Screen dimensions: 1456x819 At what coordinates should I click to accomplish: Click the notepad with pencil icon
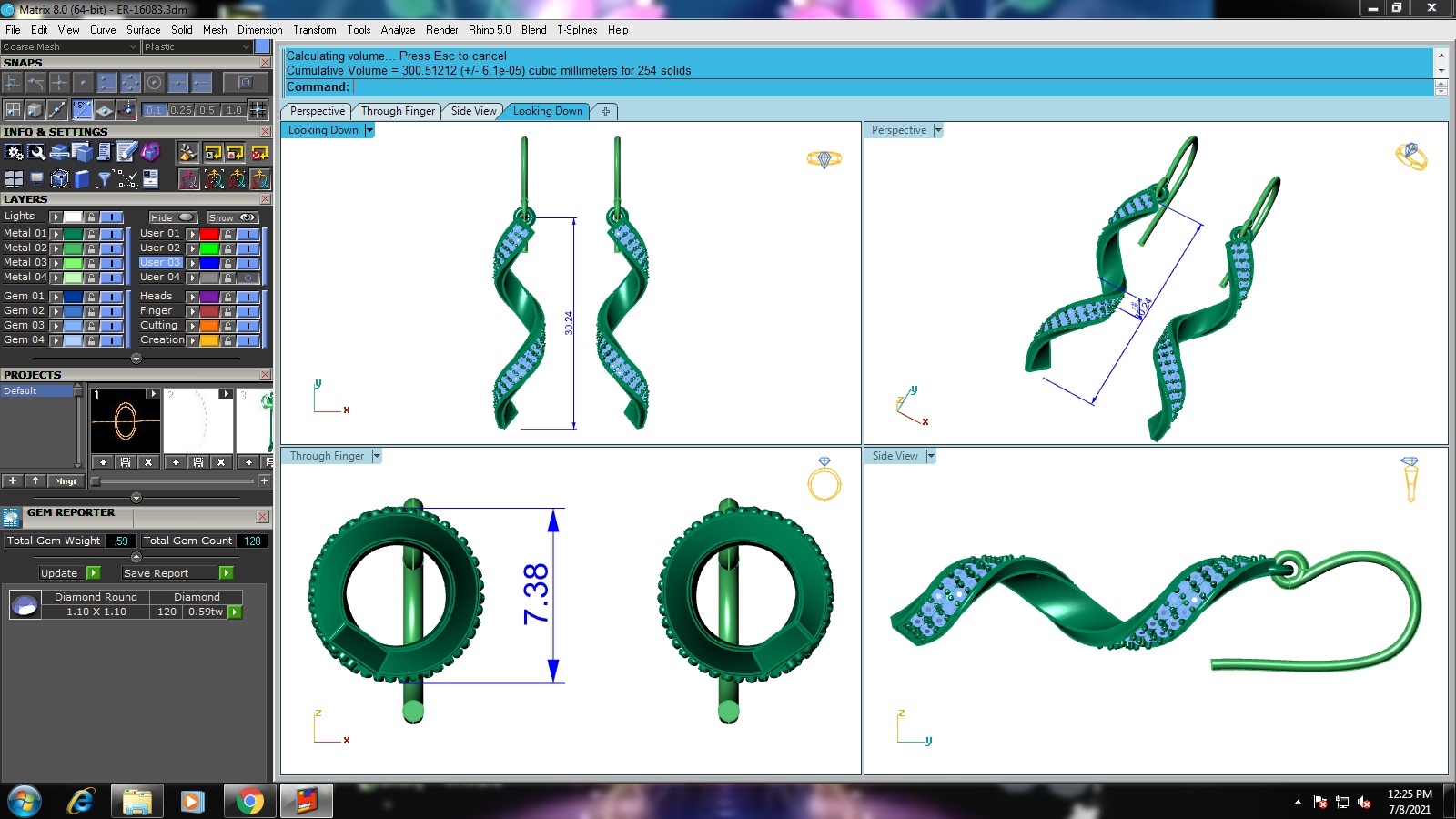[x=127, y=152]
